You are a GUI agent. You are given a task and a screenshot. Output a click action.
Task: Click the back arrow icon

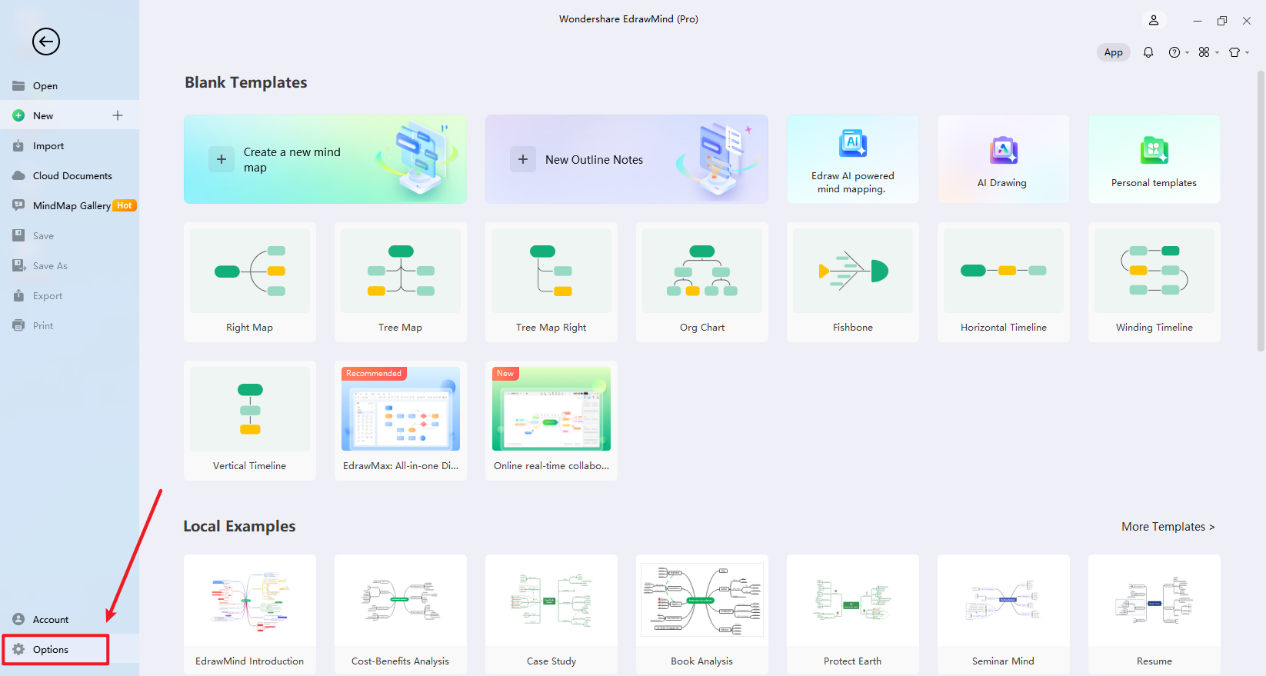[x=46, y=41]
